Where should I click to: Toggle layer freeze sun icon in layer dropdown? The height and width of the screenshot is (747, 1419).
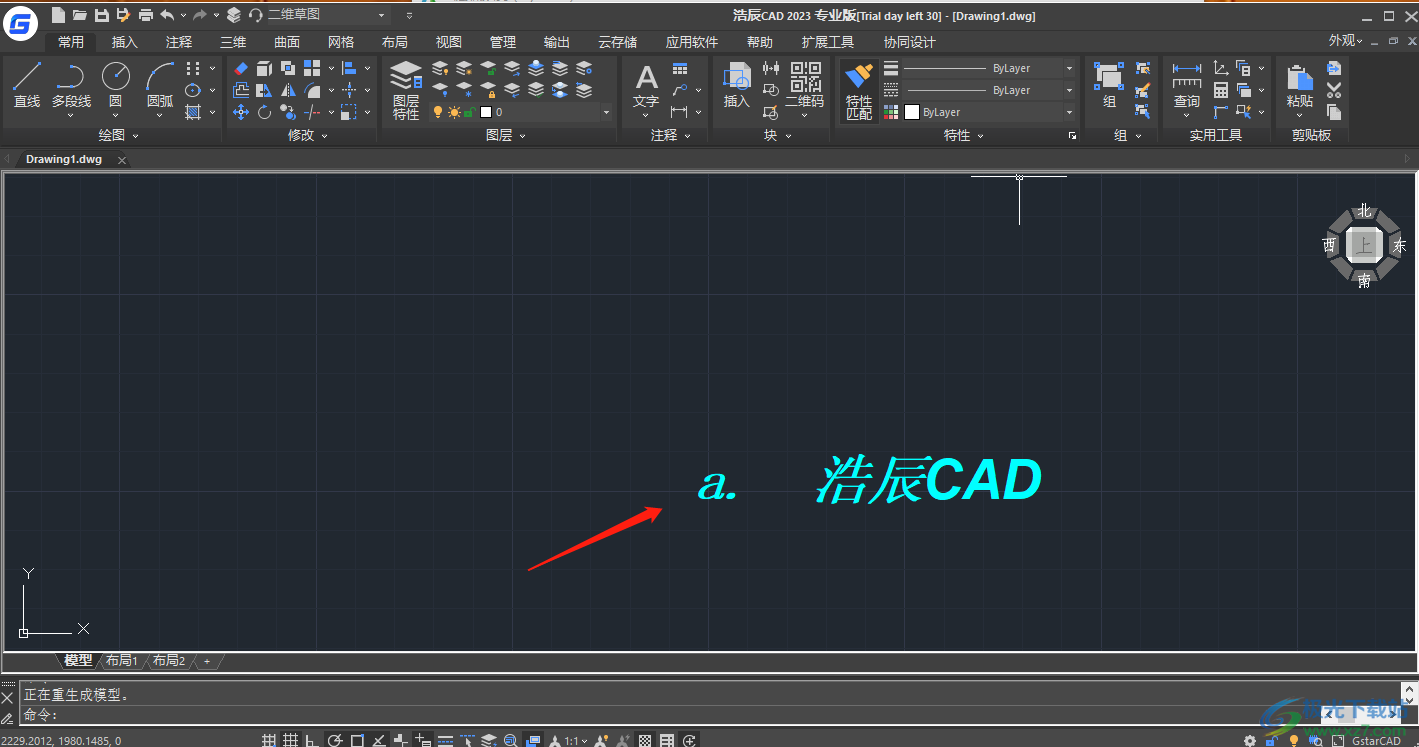[x=454, y=113]
